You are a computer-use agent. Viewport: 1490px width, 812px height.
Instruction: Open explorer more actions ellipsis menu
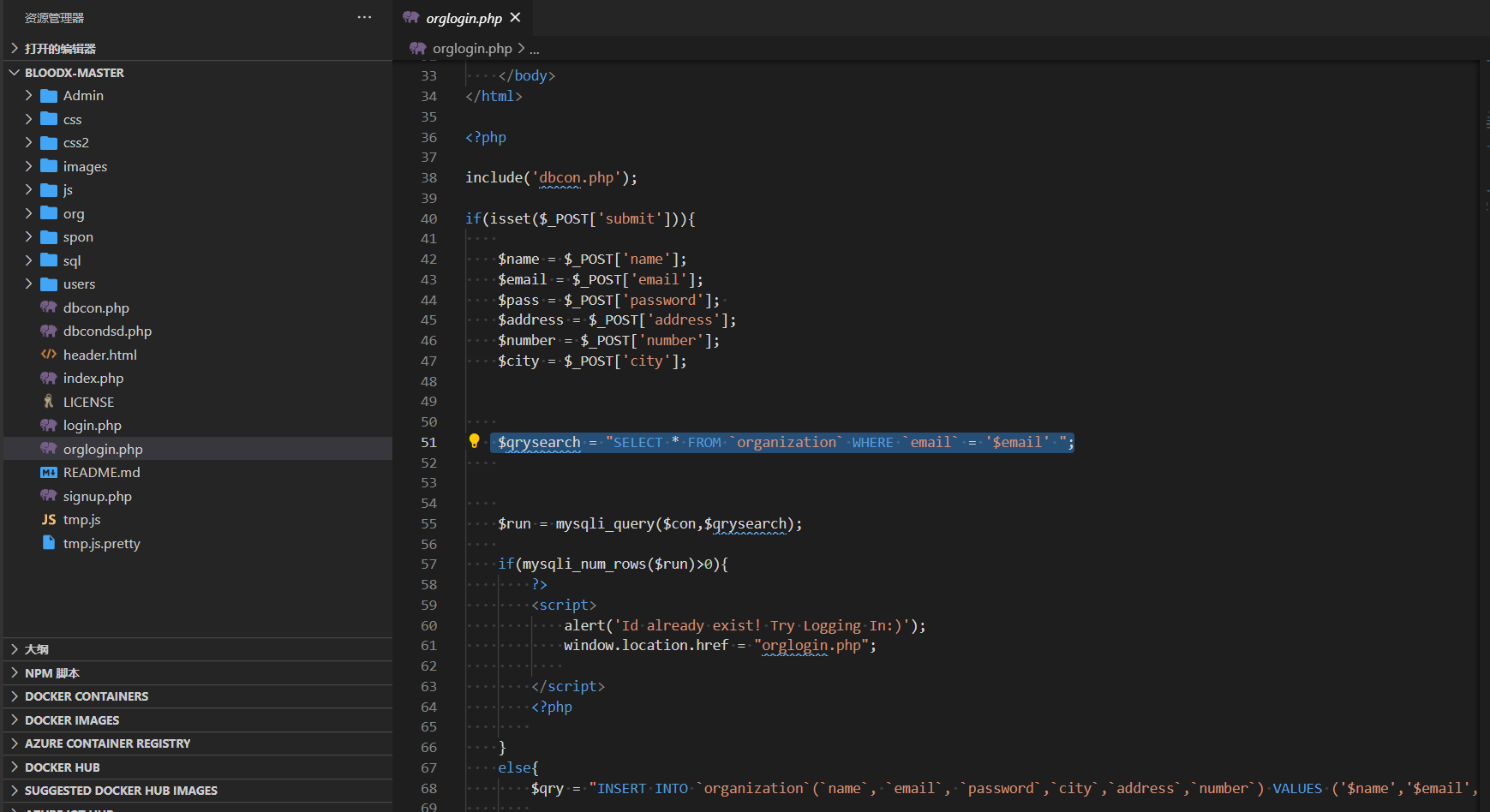click(364, 17)
